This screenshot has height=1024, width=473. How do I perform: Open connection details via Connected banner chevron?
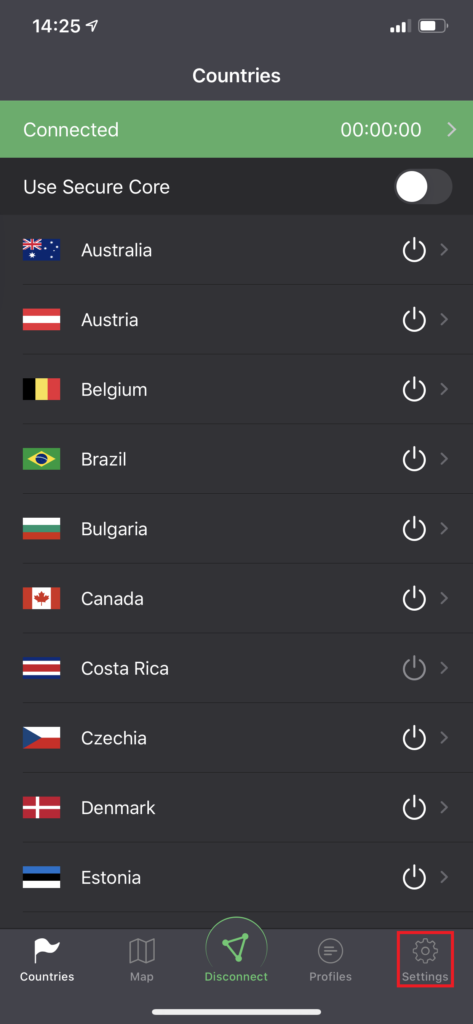[451, 129]
